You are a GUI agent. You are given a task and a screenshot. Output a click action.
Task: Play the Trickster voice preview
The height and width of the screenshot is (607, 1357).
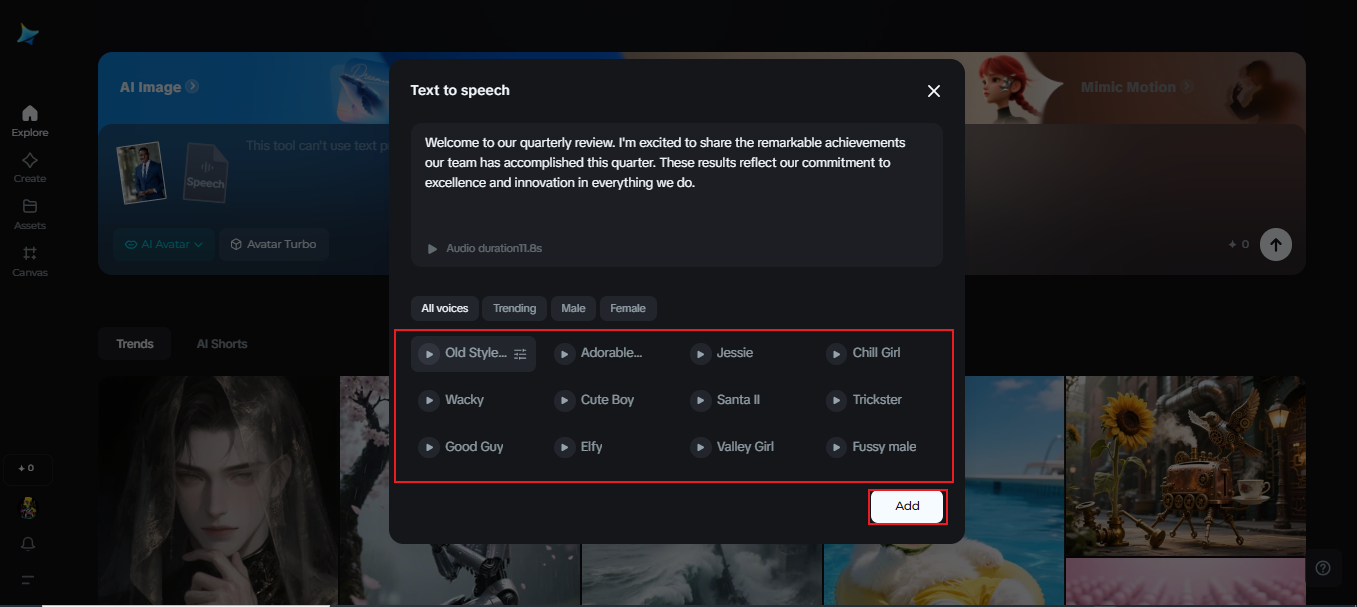pos(837,401)
